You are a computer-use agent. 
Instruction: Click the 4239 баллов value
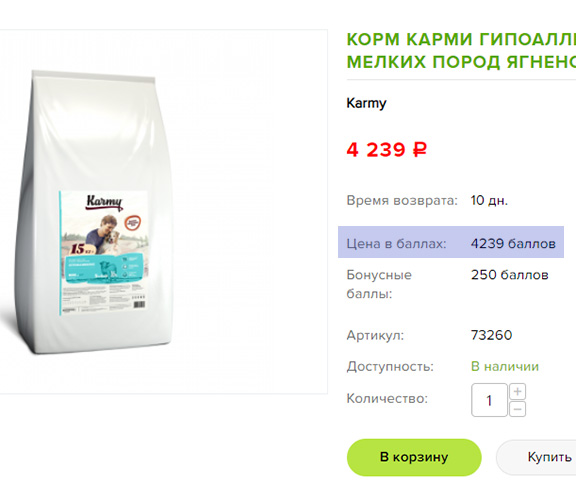pyautogui.click(x=513, y=243)
